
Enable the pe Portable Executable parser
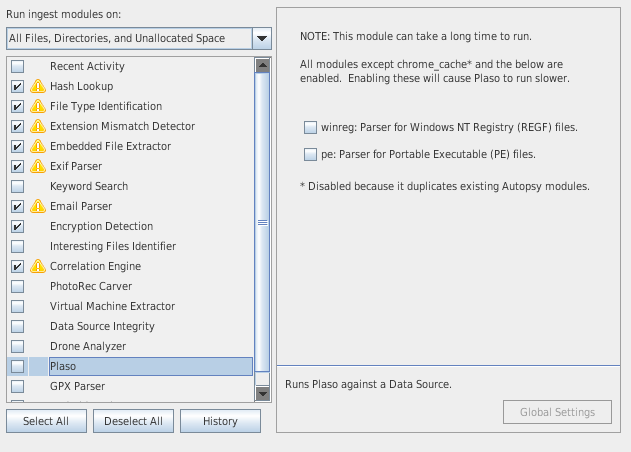310,154
